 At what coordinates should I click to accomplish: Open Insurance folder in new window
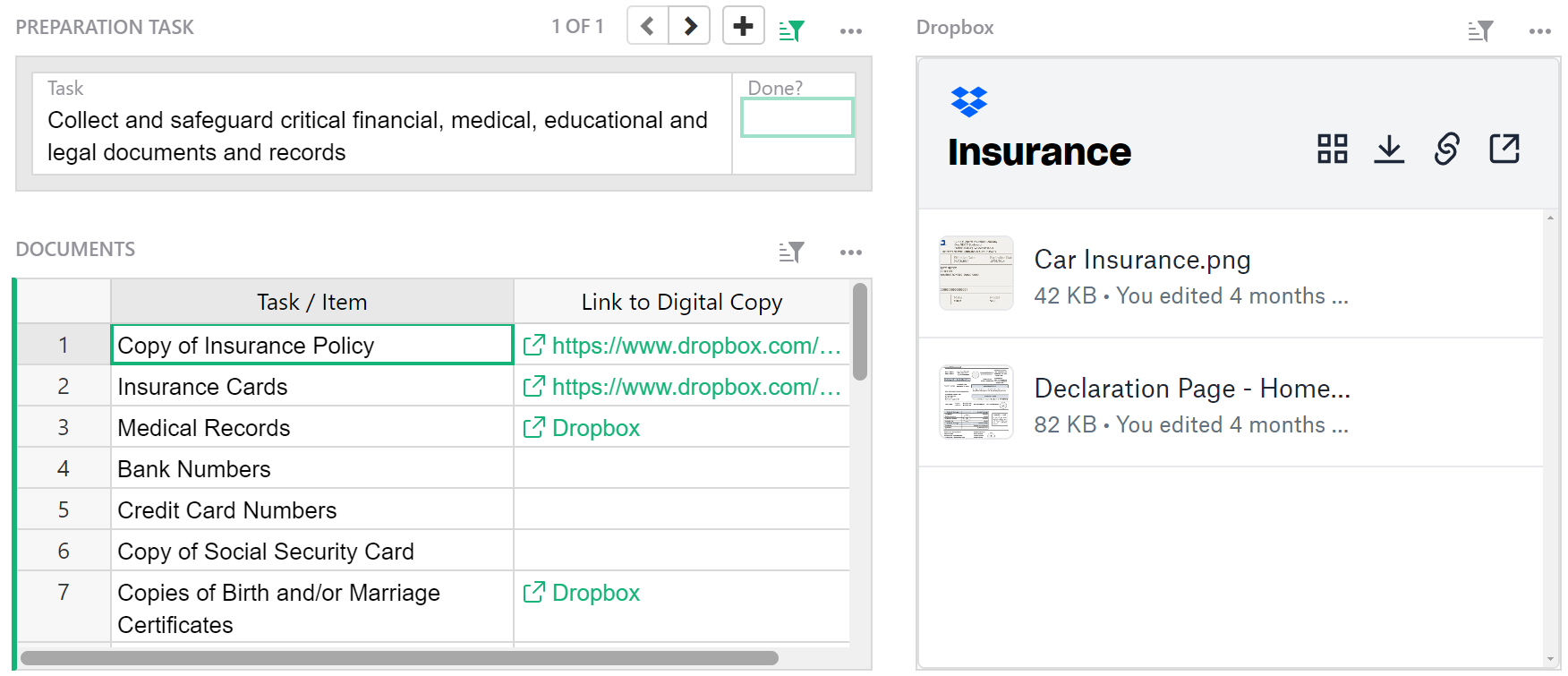pos(1504,149)
